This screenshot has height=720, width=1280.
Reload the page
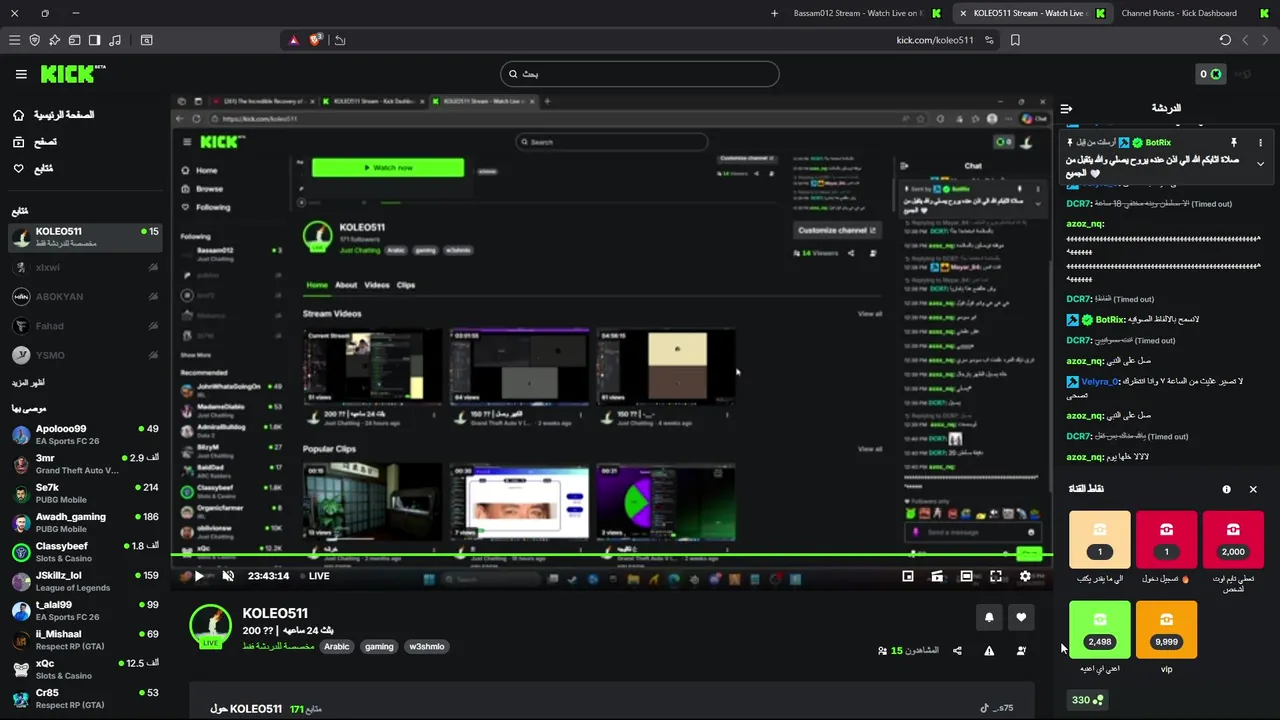(x=1225, y=40)
